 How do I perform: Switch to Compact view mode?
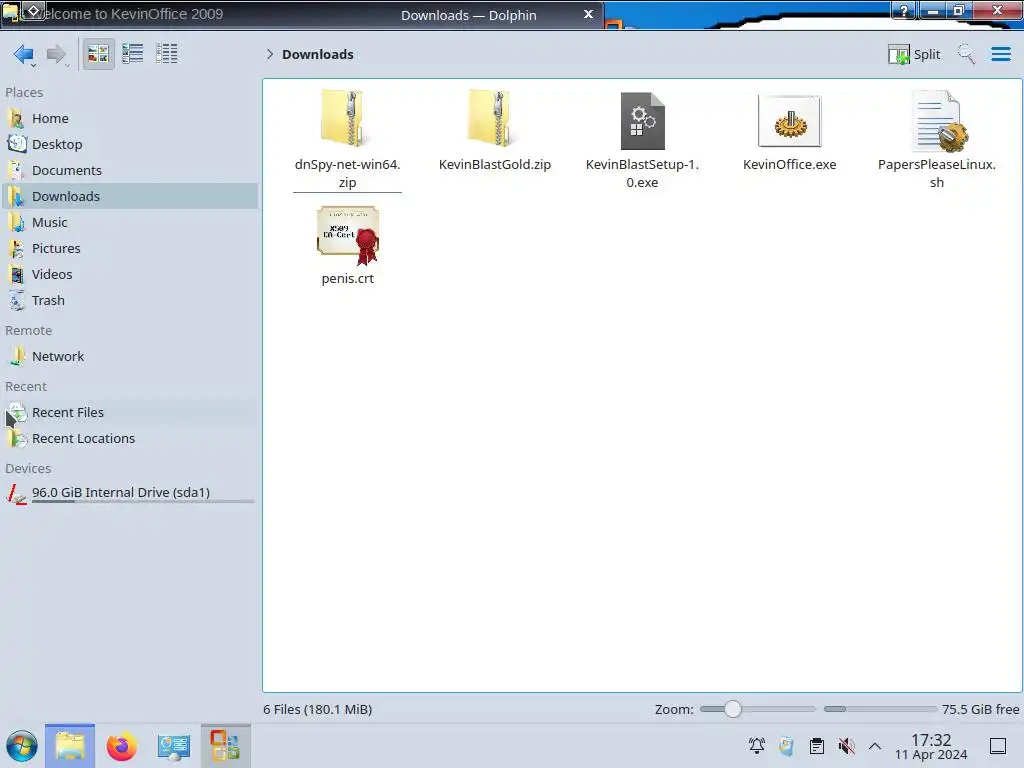133,54
